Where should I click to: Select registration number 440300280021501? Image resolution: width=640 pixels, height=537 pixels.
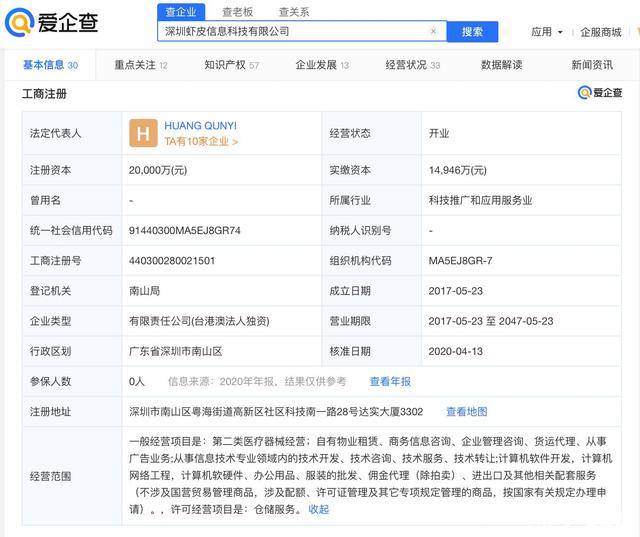172,261
